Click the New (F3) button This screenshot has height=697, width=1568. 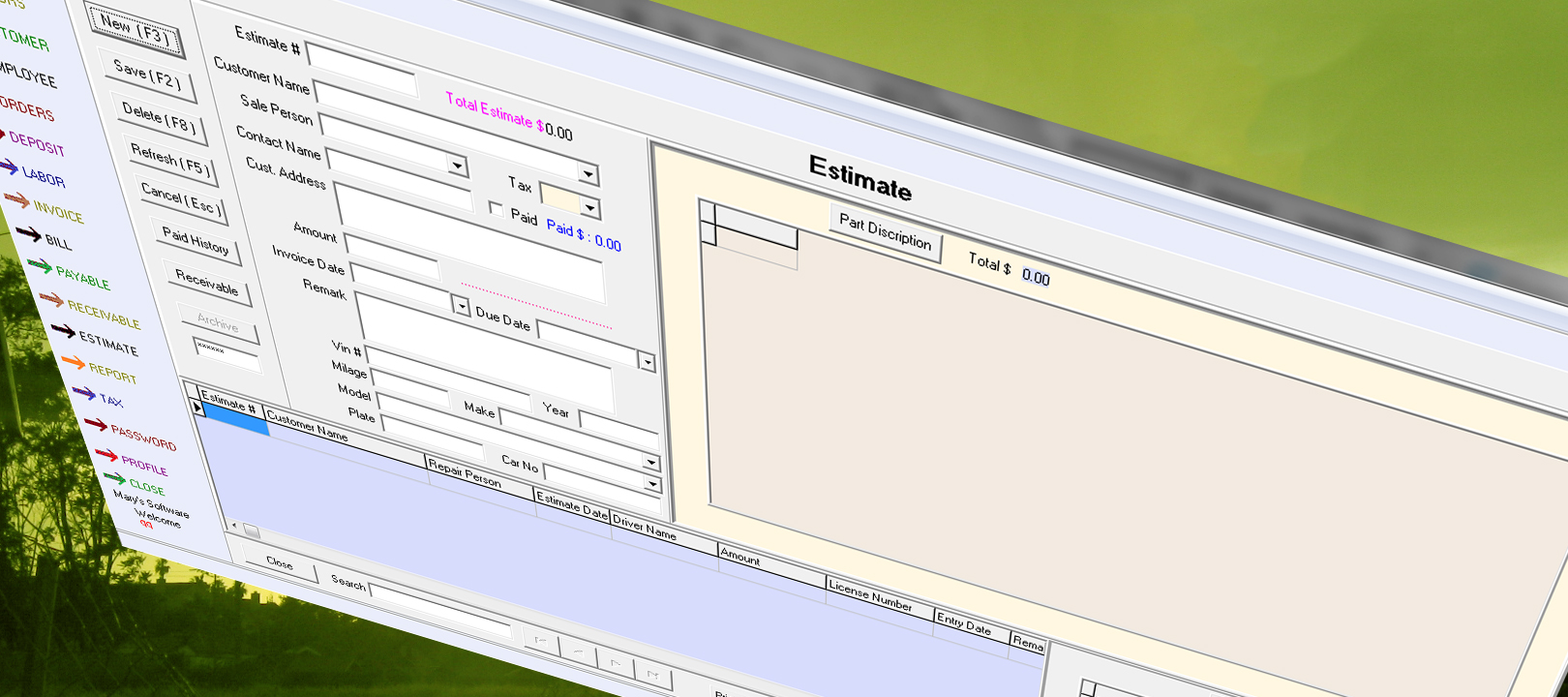tap(136, 31)
